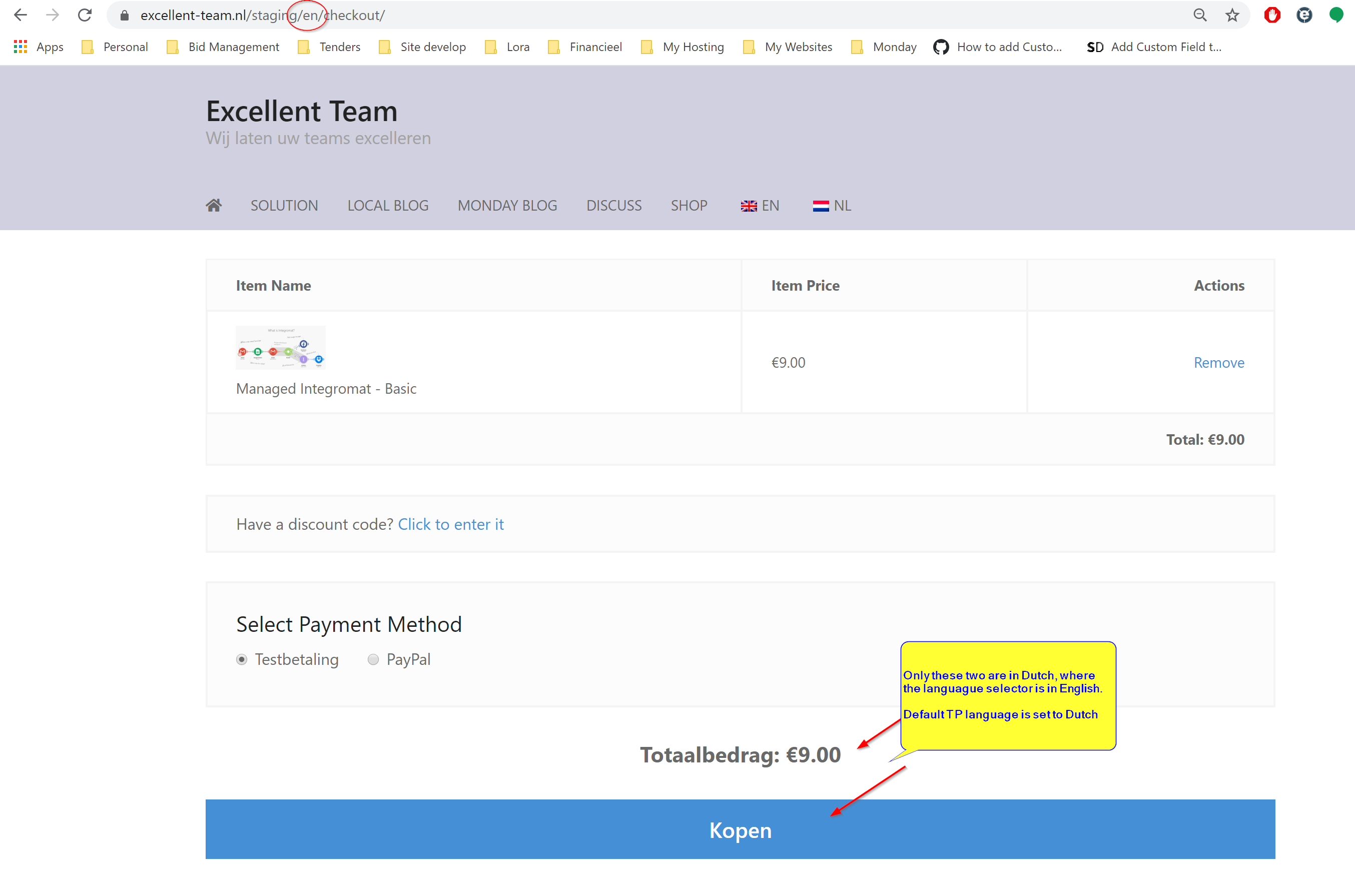Viewport: 1355px width, 896px height.
Task: Click the Excellent Team site title
Action: coord(302,111)
